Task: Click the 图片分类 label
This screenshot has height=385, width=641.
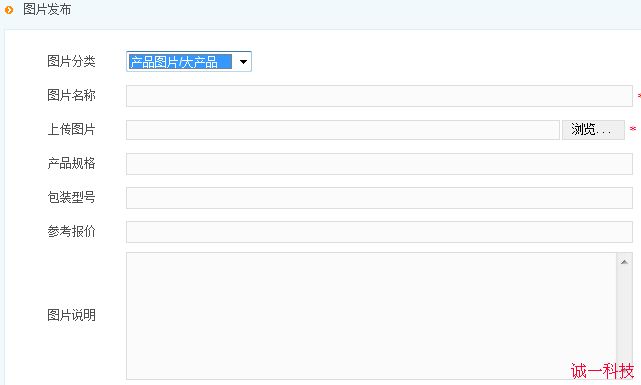Action: 72,61
